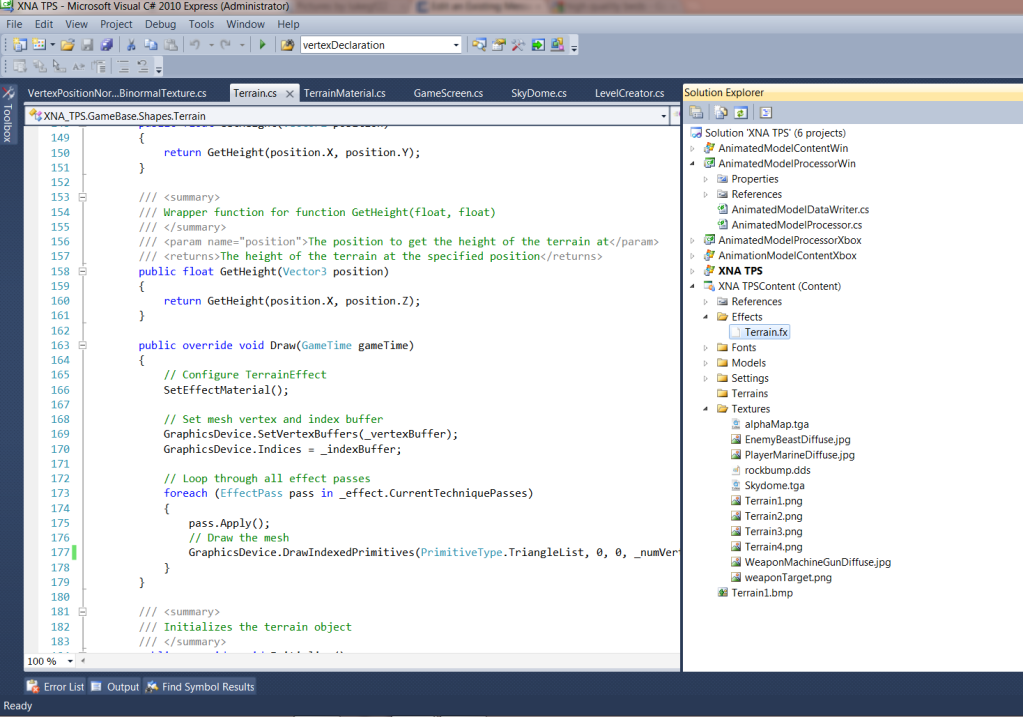
Task: Collapse the summary comment outline at line 153
Action: coord(83,197)
